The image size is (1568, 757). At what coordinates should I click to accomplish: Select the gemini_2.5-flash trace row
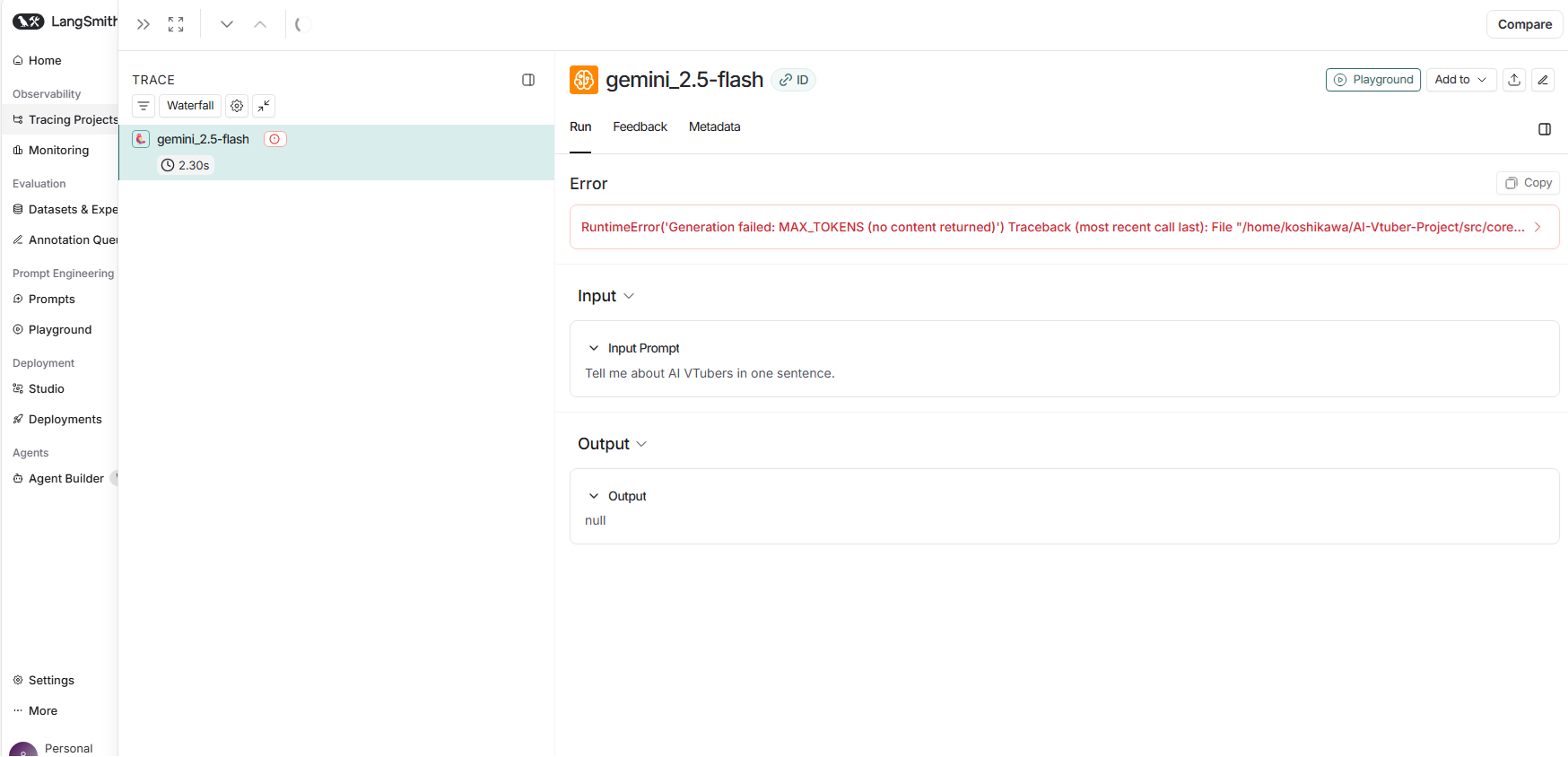(336, 152)
